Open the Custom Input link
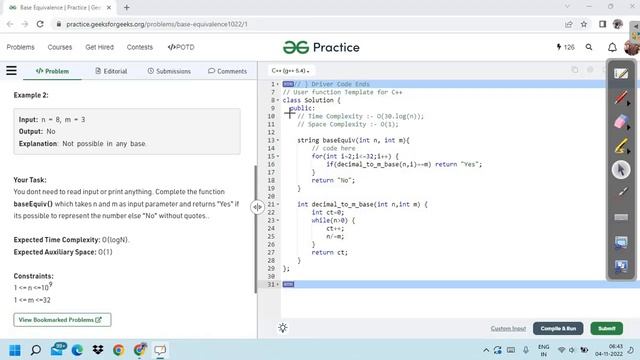Image resolution: width=640 pixels, height=360 pixels. 508,329
